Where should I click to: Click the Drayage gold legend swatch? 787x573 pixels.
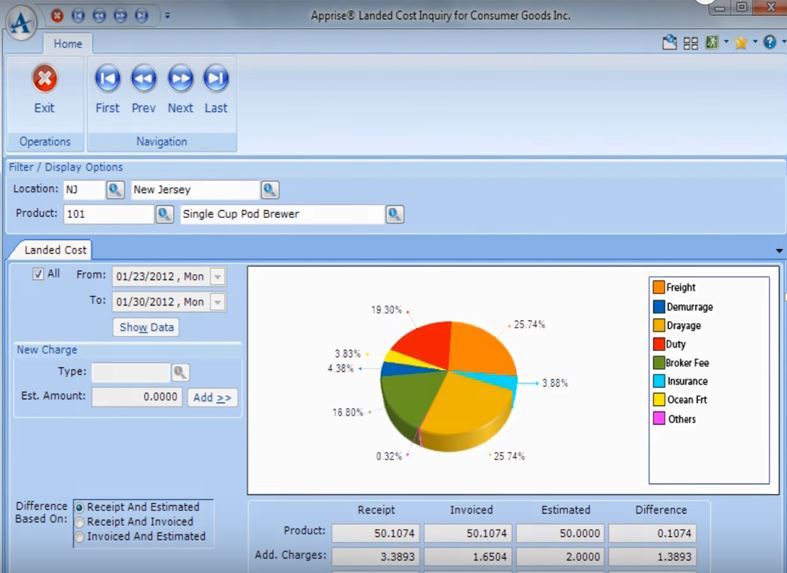point(659,325)
